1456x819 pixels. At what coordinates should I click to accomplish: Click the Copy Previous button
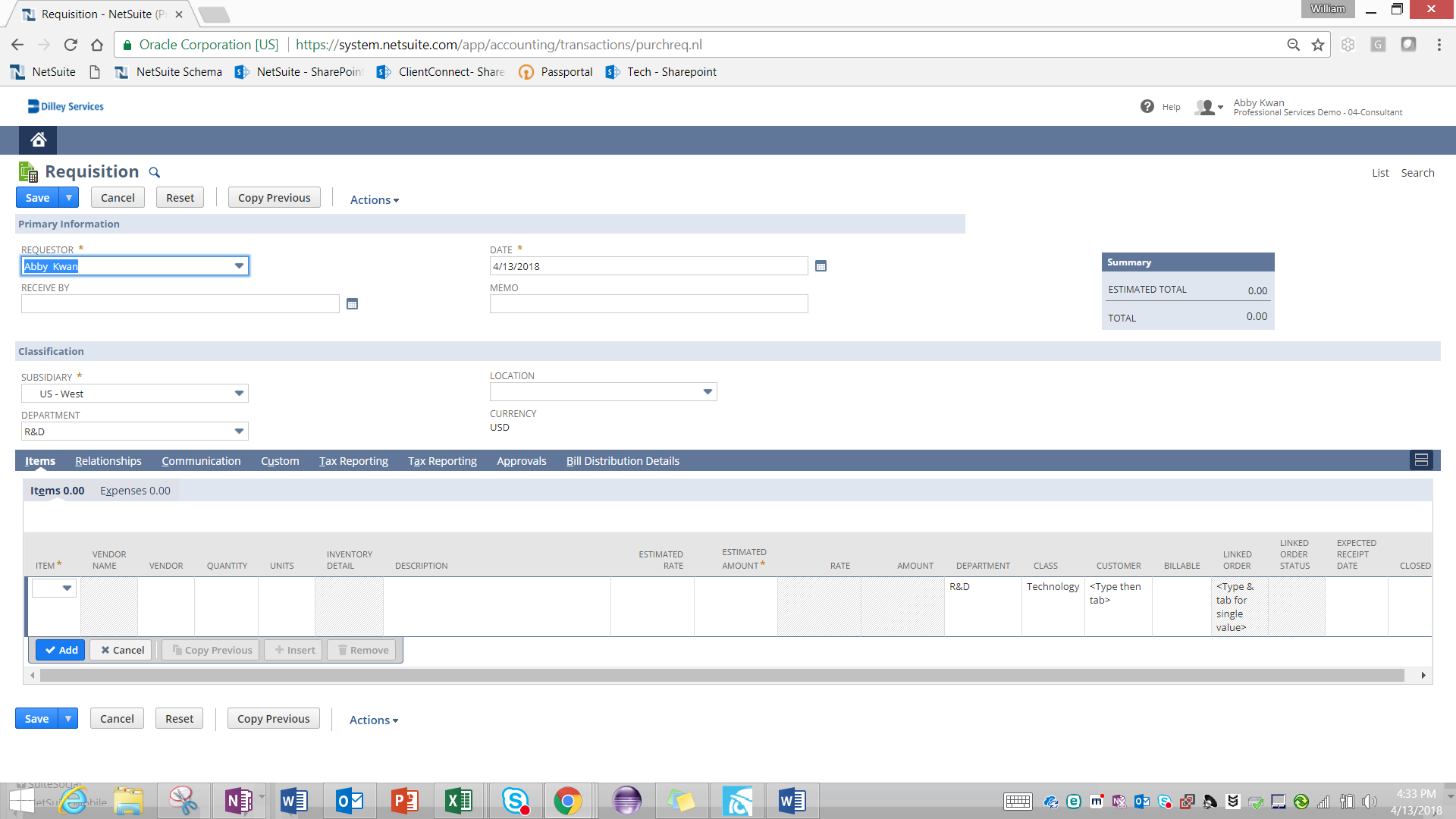tap(274, 197)
